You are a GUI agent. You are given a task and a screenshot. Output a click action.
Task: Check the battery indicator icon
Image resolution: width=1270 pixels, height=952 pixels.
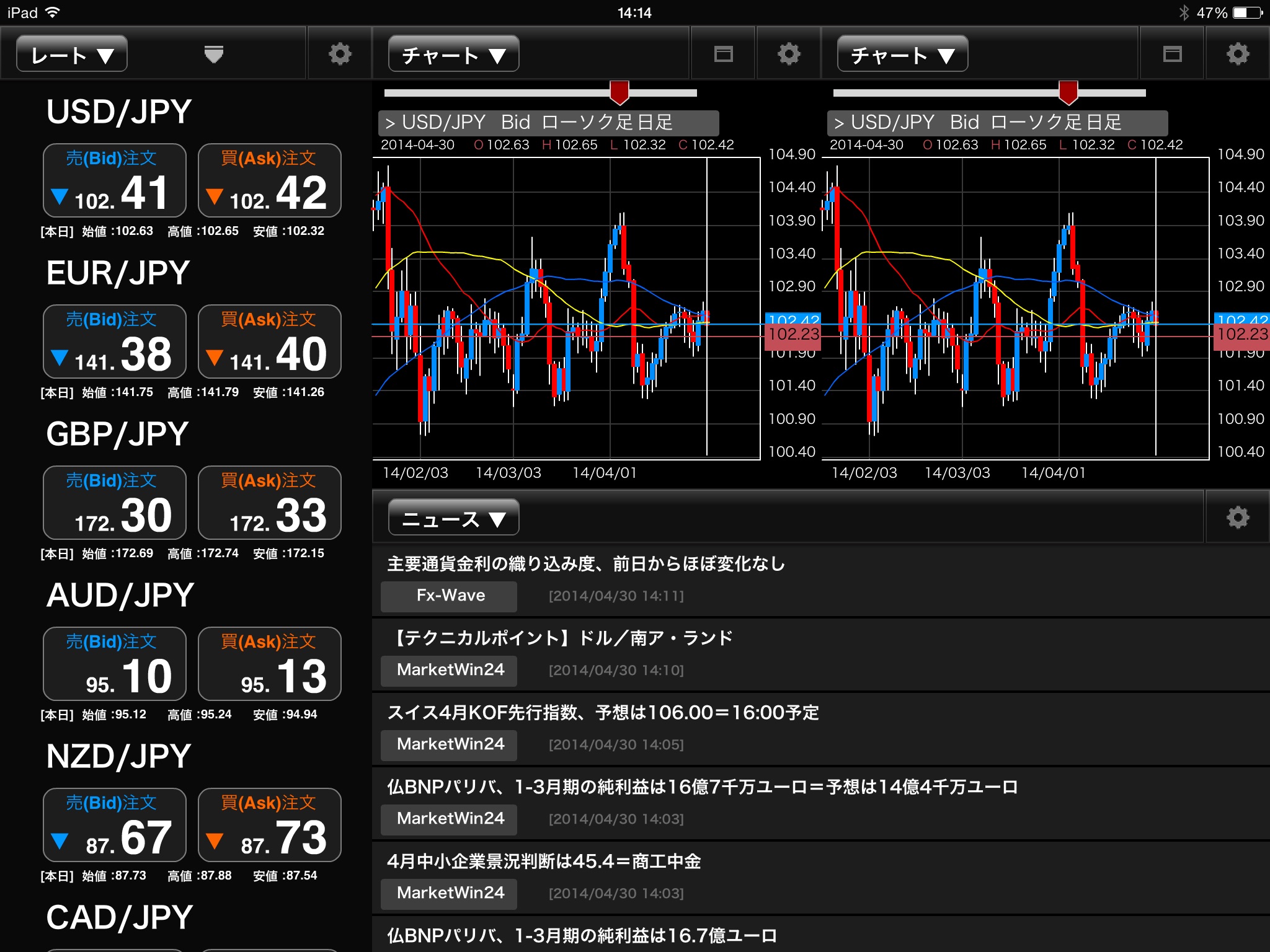pyautogui.click(x=1248, y=12)
